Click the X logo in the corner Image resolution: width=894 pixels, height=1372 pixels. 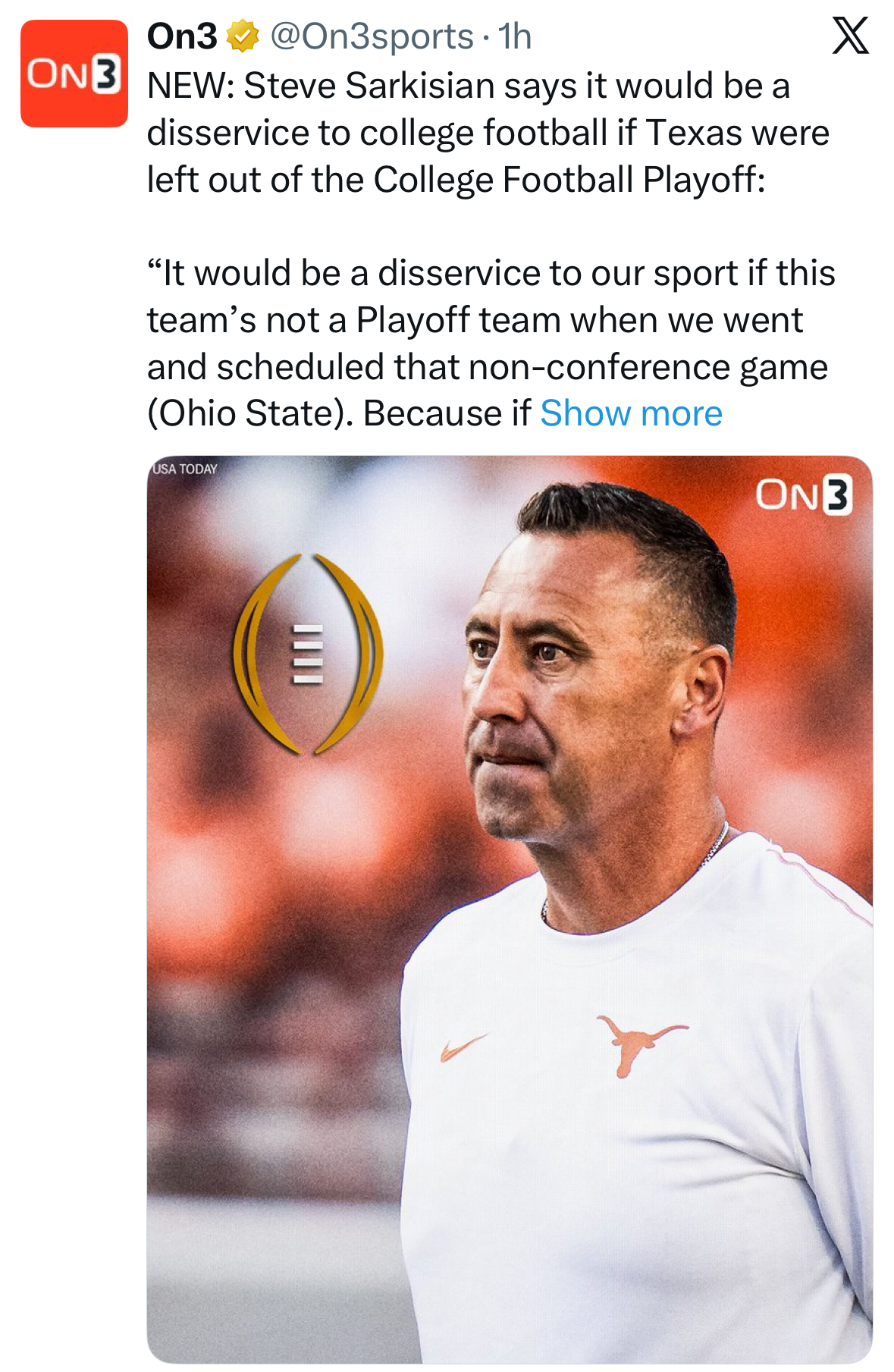850,36
